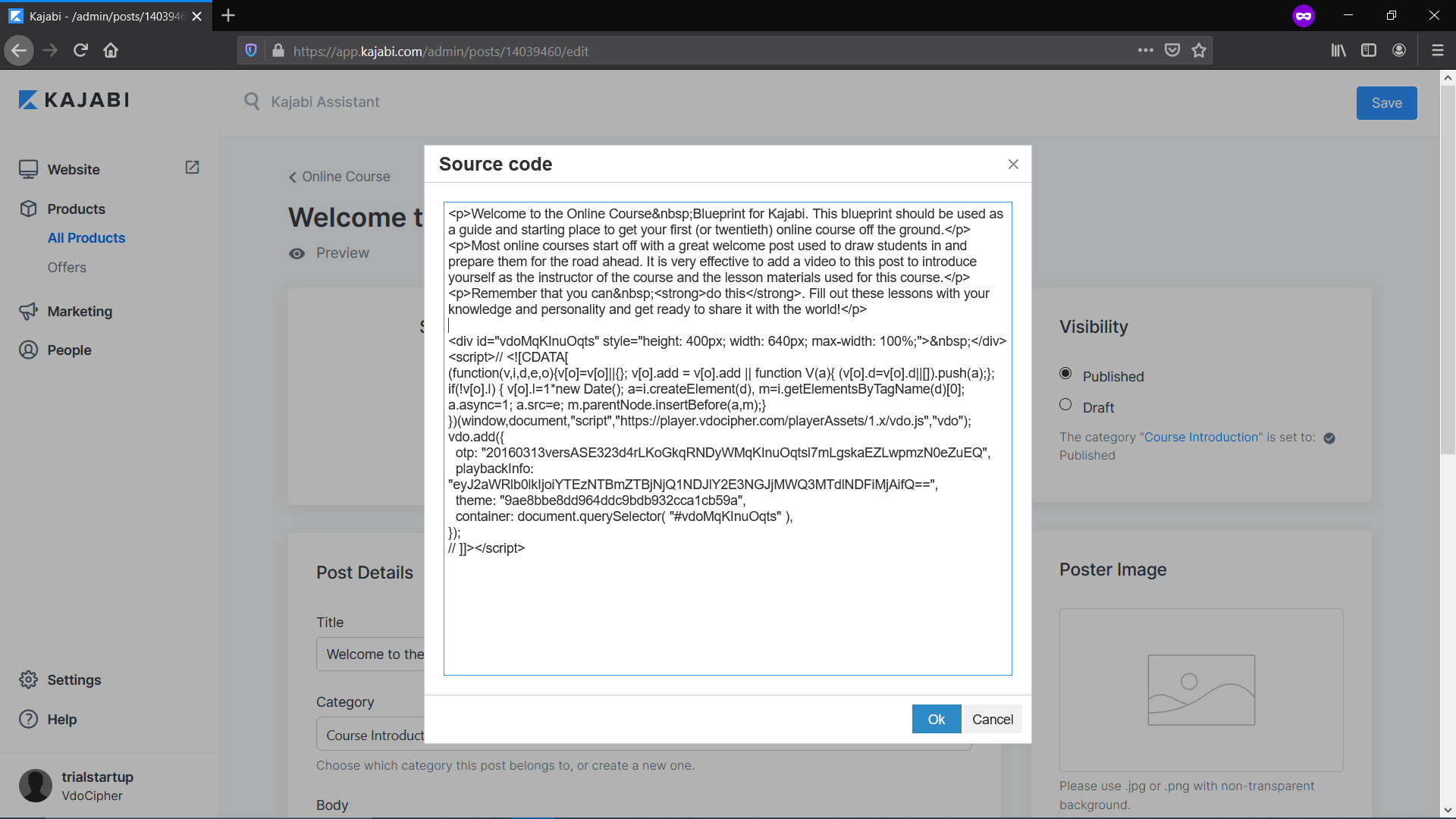Select the Draft visibility option
Screen dimensions: 1456x819
click(1065, 405)
